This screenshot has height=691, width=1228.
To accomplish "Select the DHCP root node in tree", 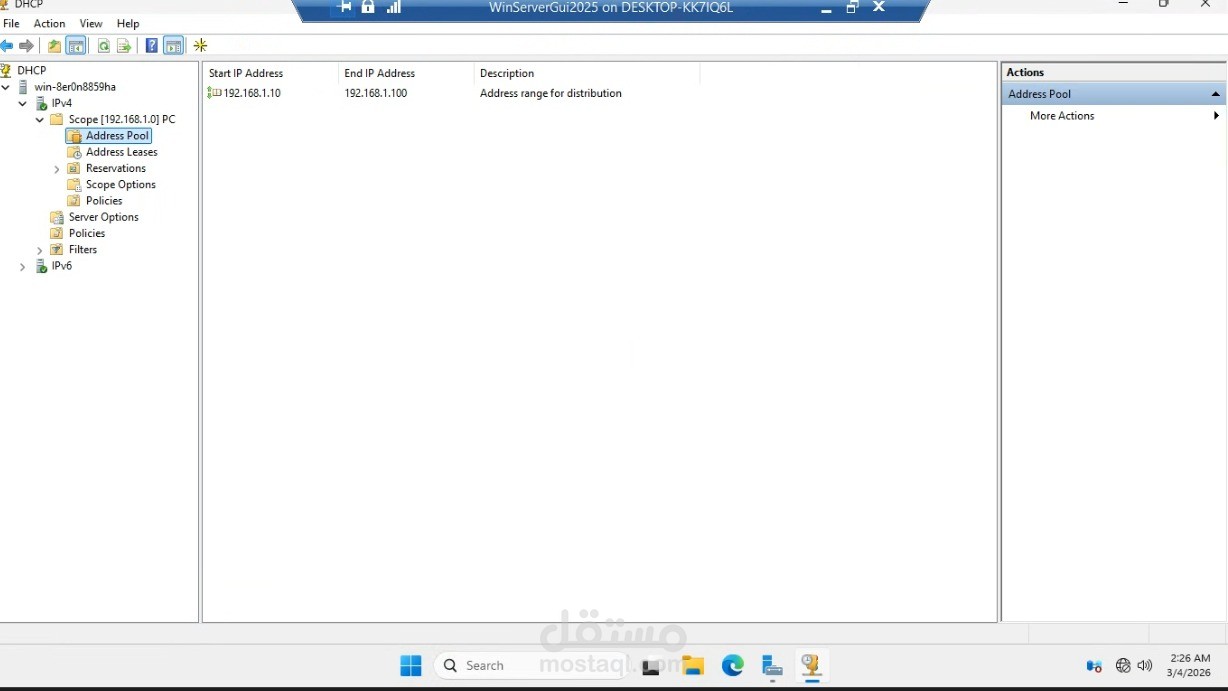I will [x=32, y=70].
